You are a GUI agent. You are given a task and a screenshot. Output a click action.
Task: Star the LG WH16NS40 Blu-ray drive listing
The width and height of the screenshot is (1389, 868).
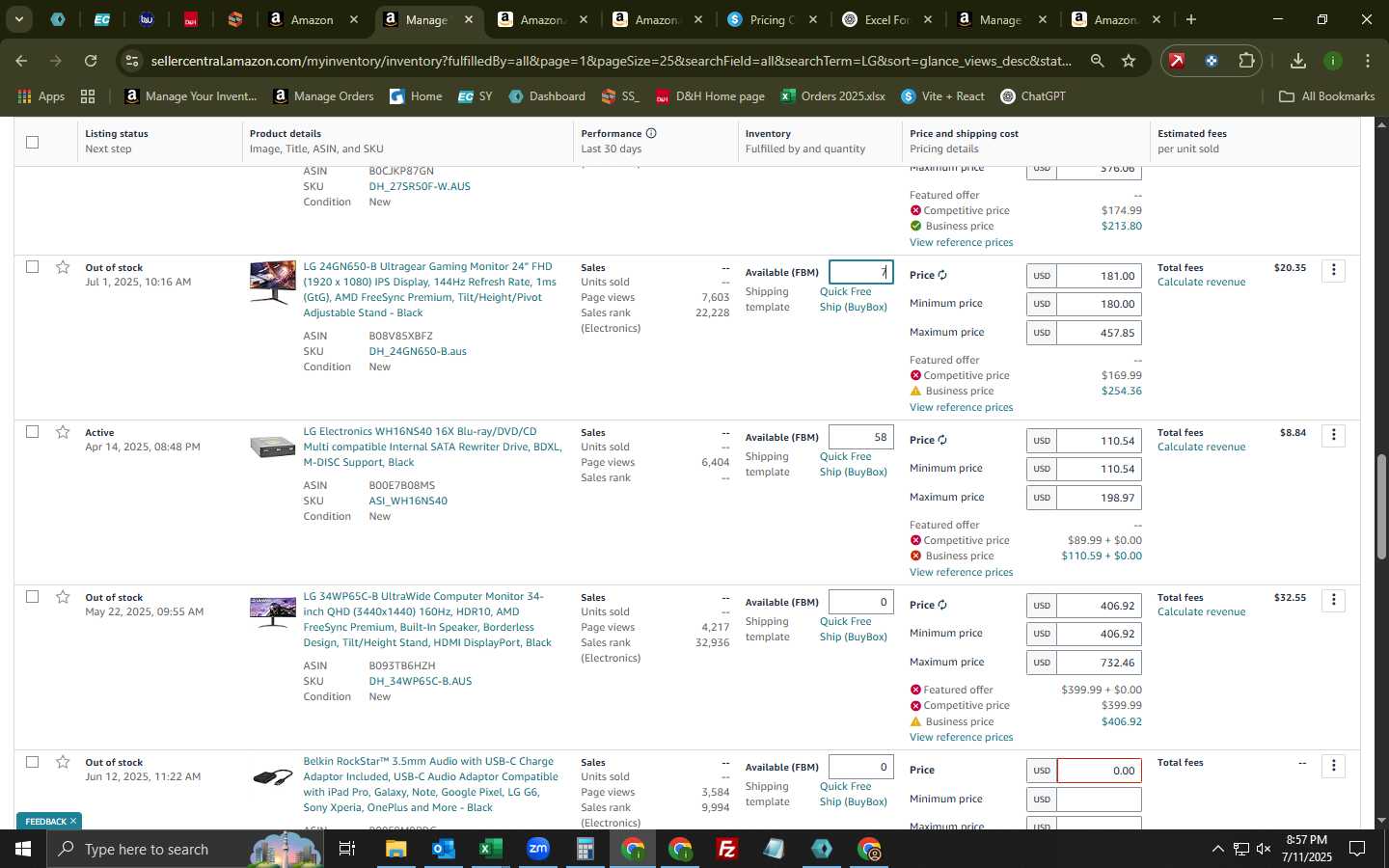click(x=63, y=432)
